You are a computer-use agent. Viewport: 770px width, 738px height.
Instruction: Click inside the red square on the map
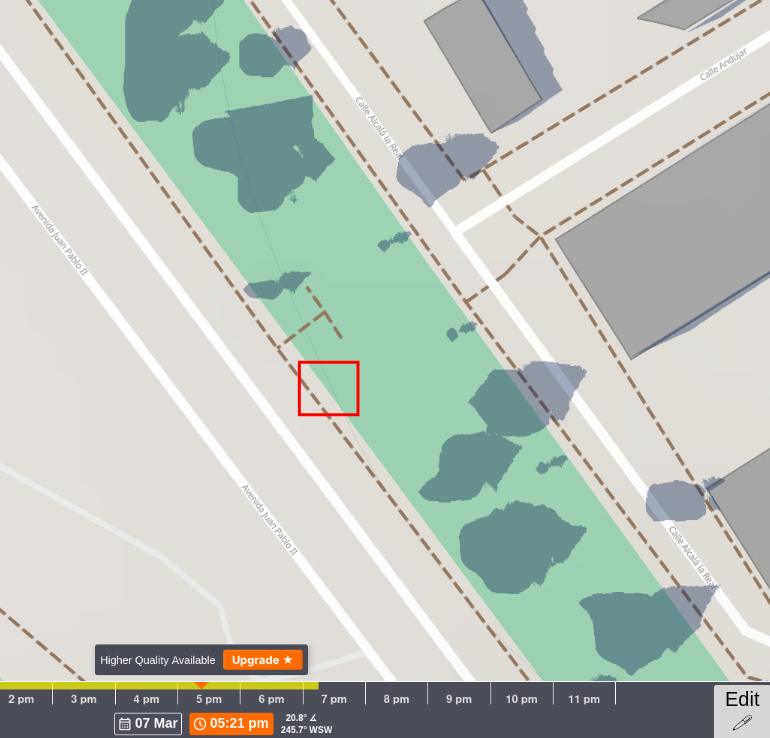[x=329, y=388]
